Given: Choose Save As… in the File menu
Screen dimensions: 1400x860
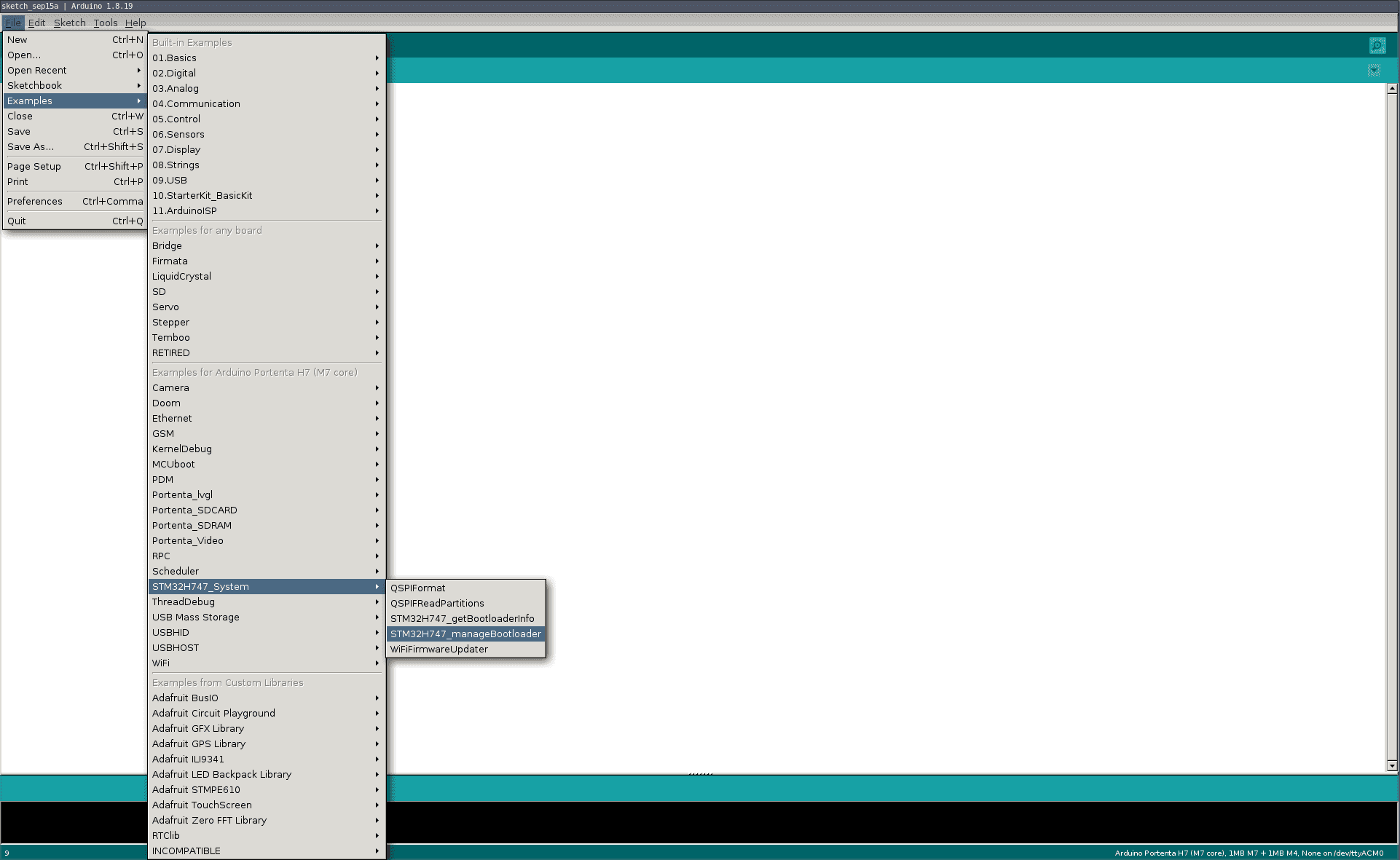Looking at the screenshot, I should [x=31, y=147].
